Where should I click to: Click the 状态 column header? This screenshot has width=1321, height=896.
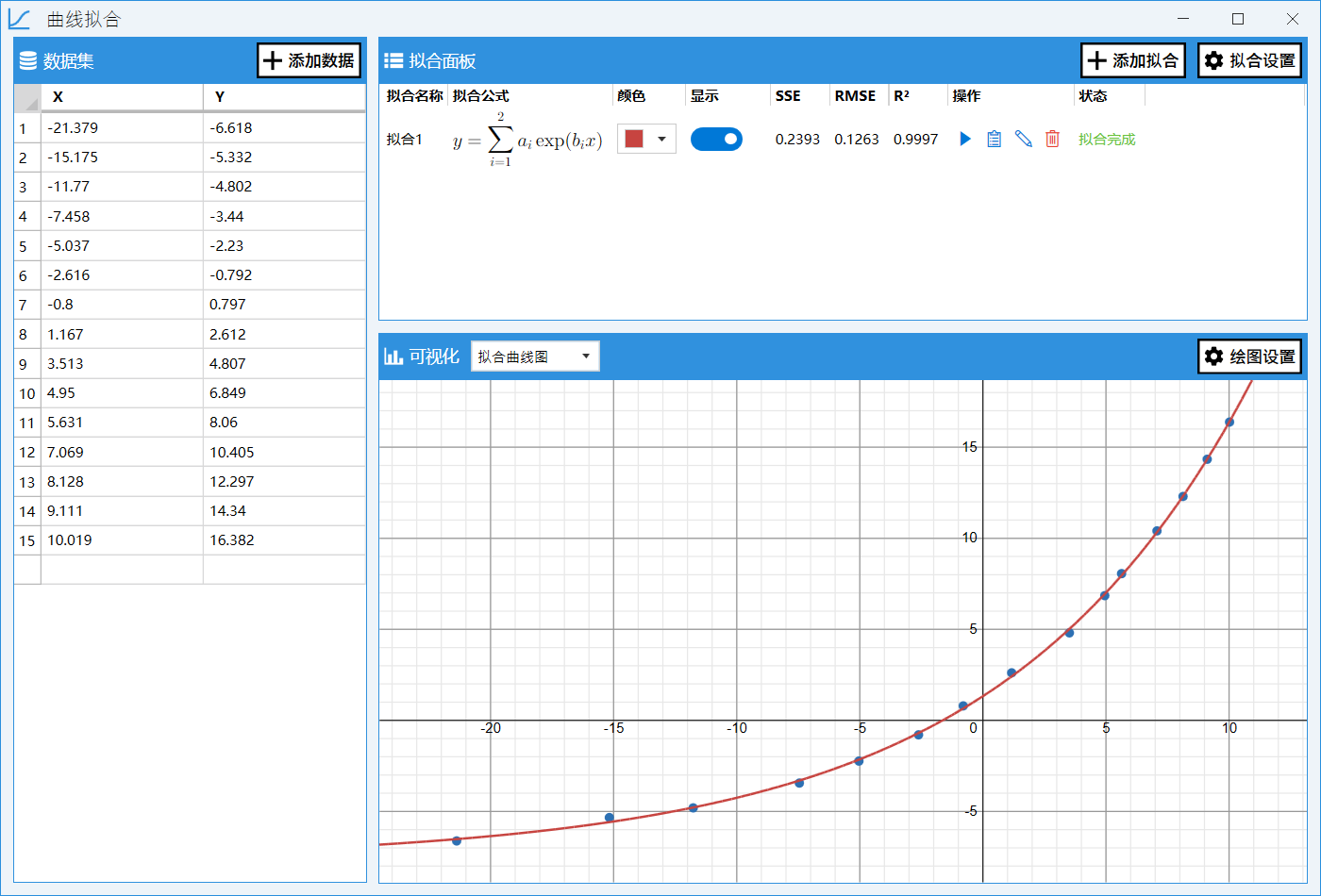[x=1110, y=96]
